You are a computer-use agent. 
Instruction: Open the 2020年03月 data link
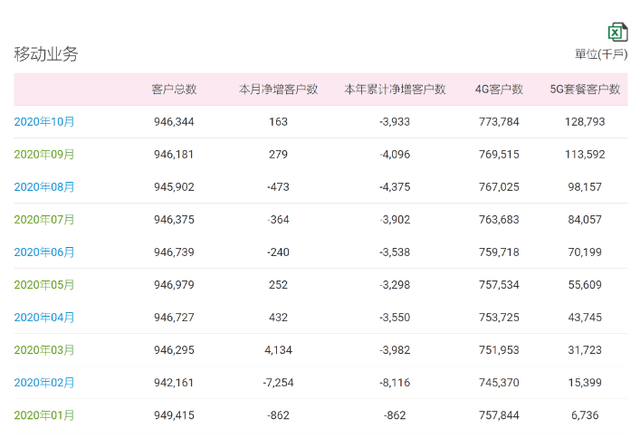44,350
